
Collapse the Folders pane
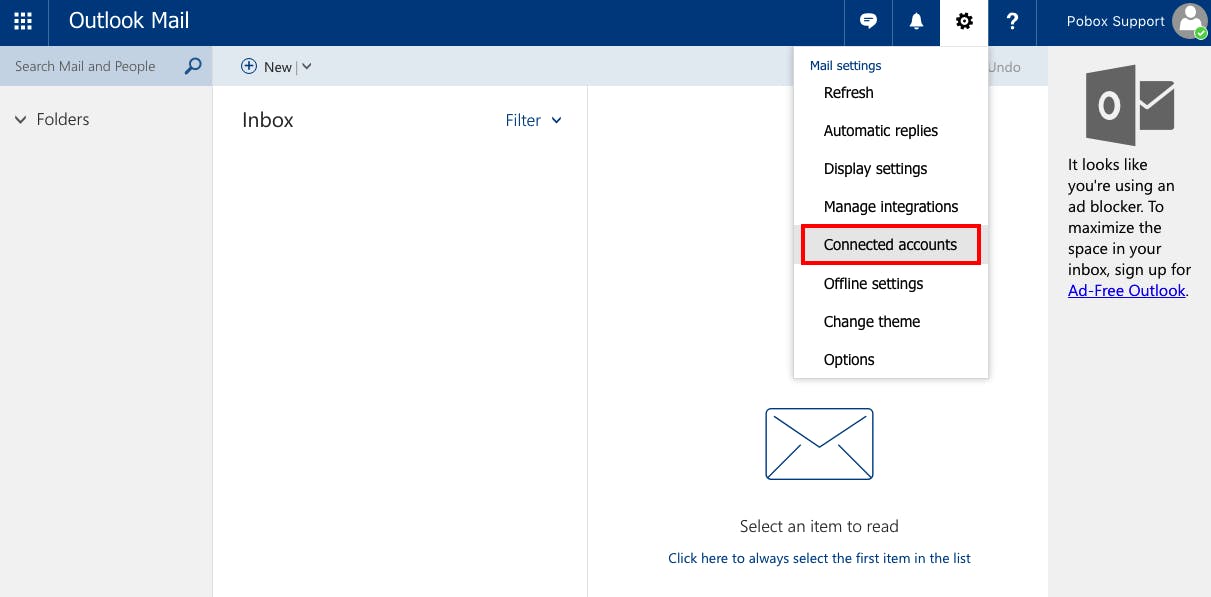21,119
